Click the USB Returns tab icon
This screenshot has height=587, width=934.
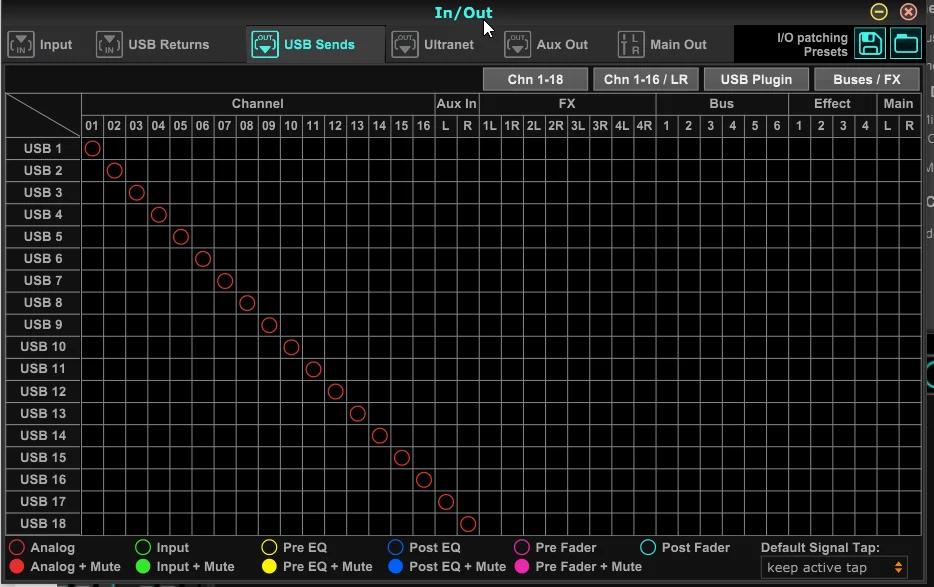(109, 44)
